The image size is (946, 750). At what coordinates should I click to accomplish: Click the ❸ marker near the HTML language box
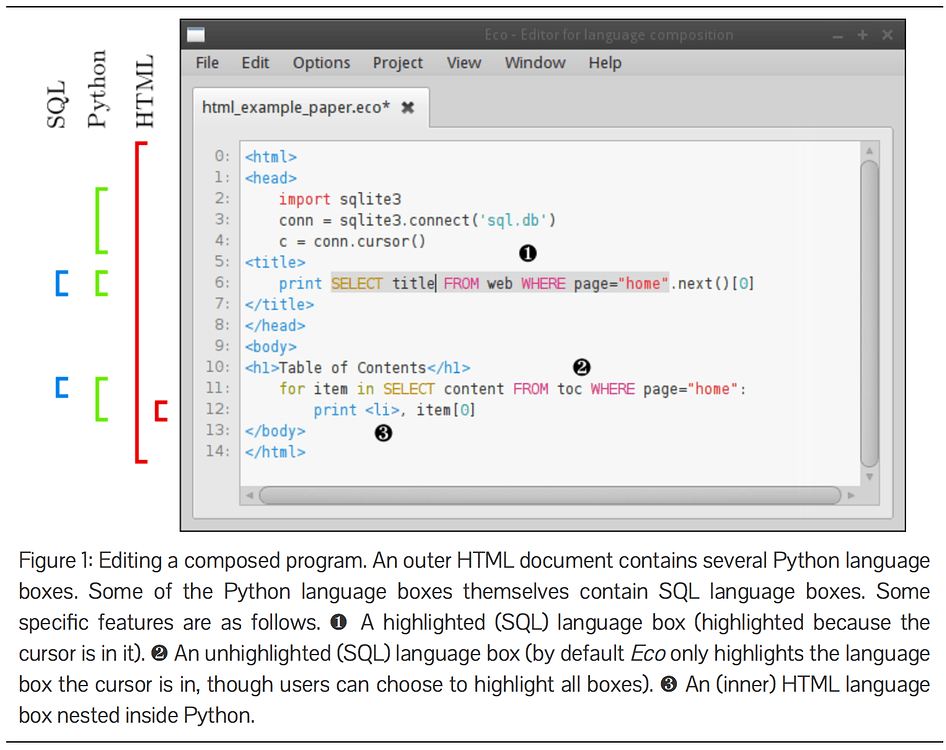click(x=383, y=432)
